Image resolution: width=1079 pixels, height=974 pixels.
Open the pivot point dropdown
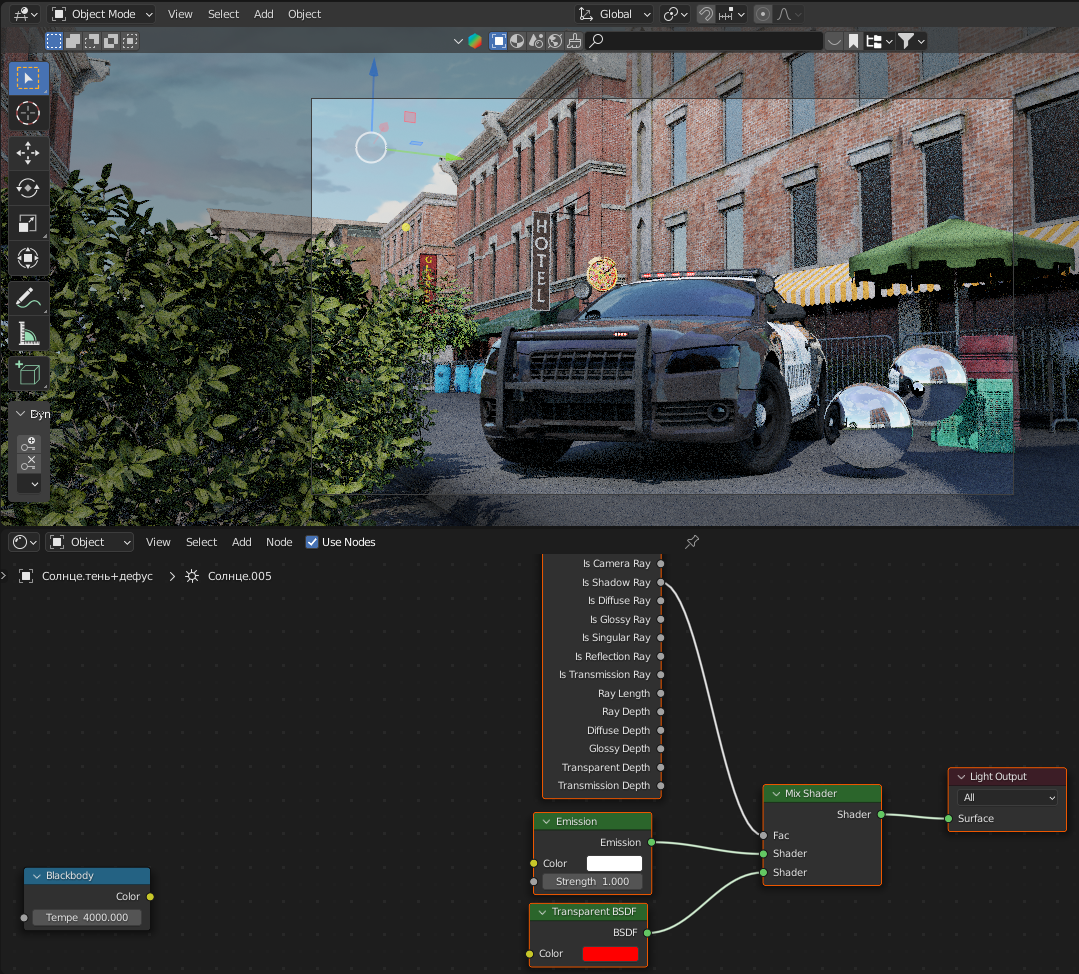coord(675,14)
